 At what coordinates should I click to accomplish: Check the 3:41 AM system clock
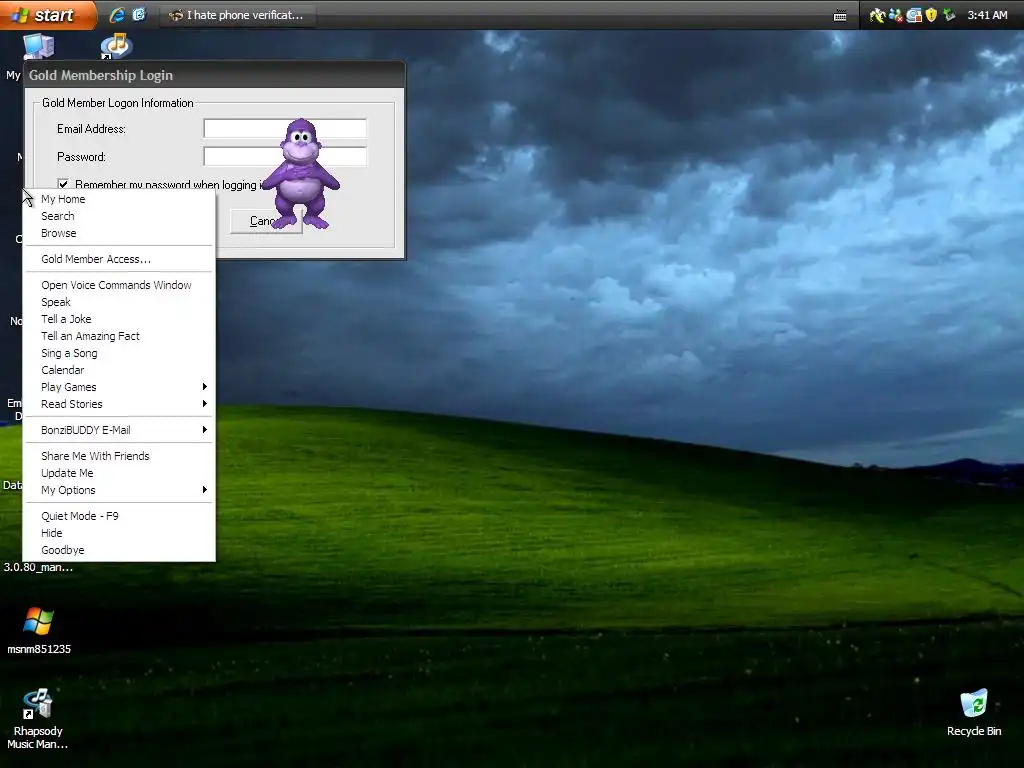987,15
